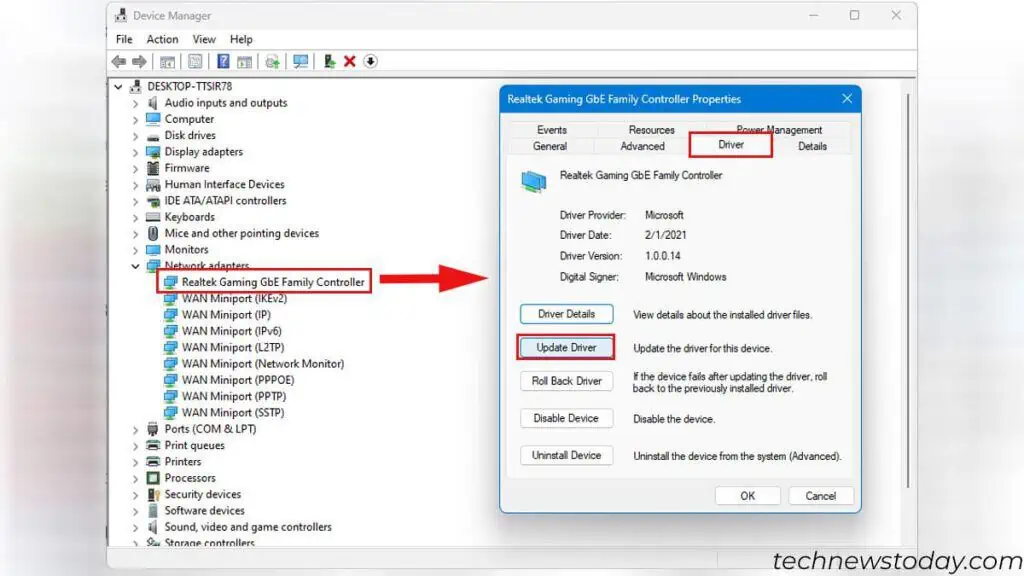Screen dimensions: 1024x576
Task: Switch to the Resources tab
Action: click(x=651, y=130)
